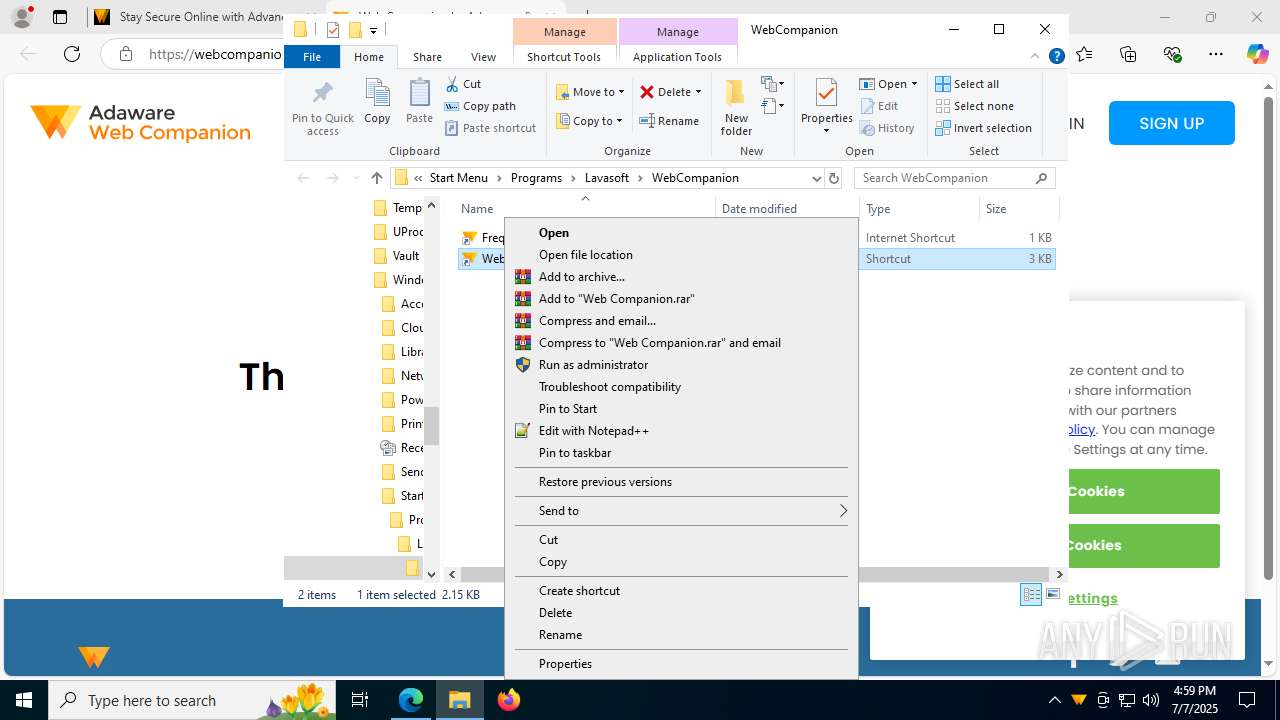1280x720 pixels.
Task: Click Cut in the Clipboard group
Action: pos(463,84)
